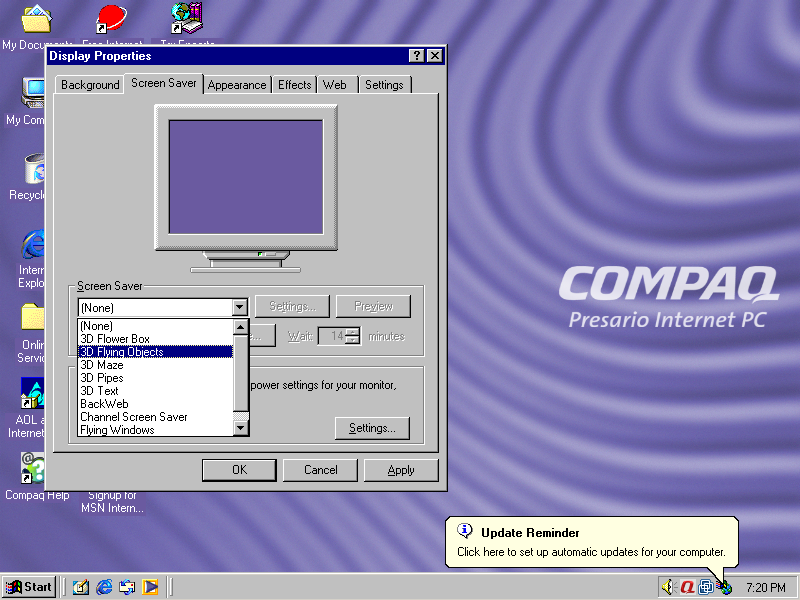The width and height of the screenshot is (800, 600).
Task: Open the Start menu
Action: (29, 587)
